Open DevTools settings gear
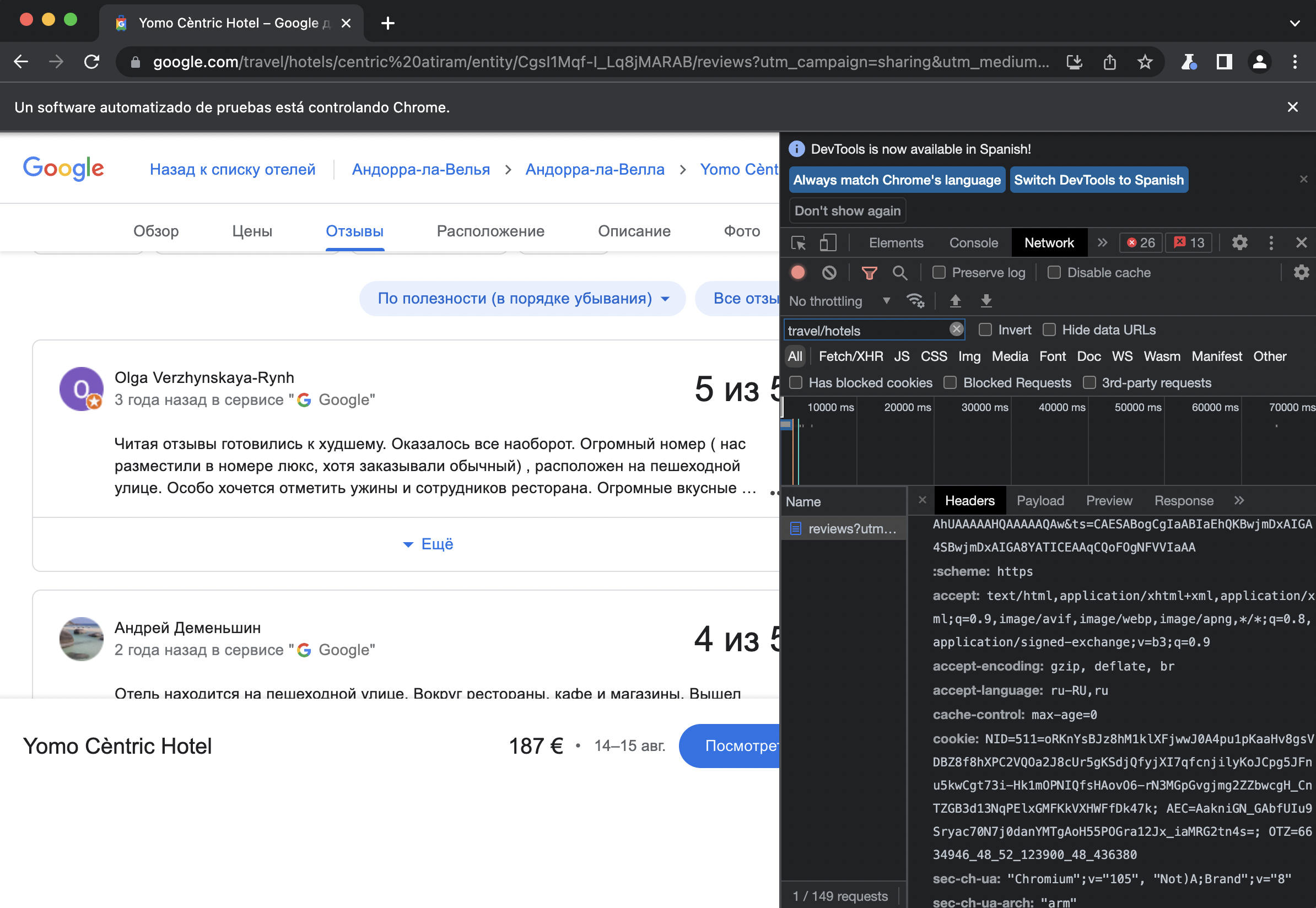The height and width of the screenshot is (908, 1316). pos(1239,243)
